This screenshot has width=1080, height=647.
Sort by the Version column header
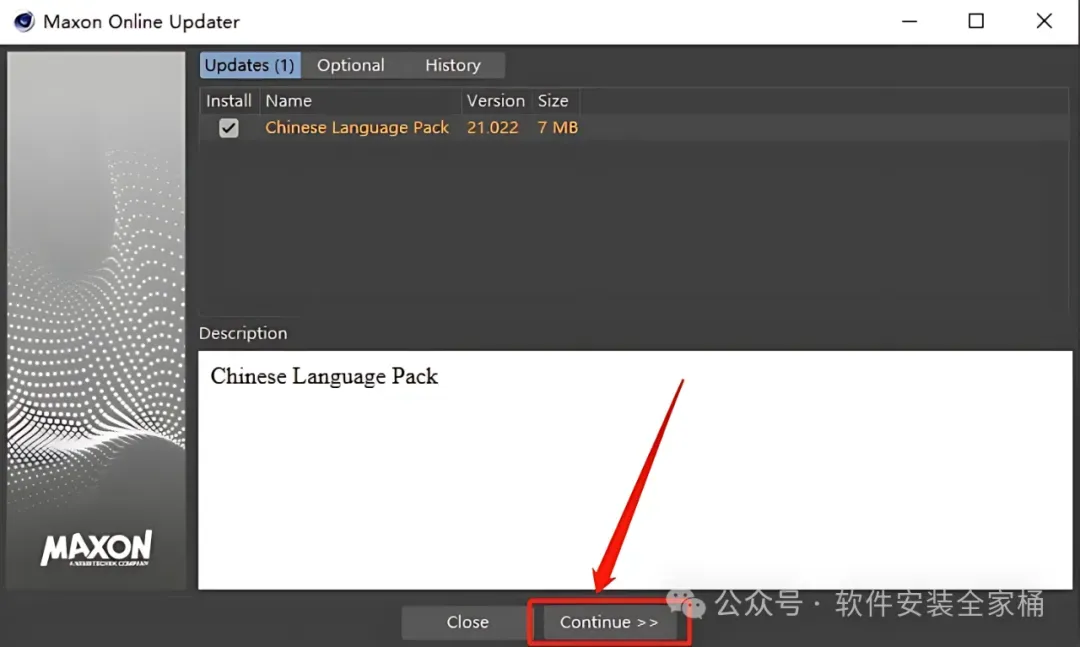pos(496,101)
